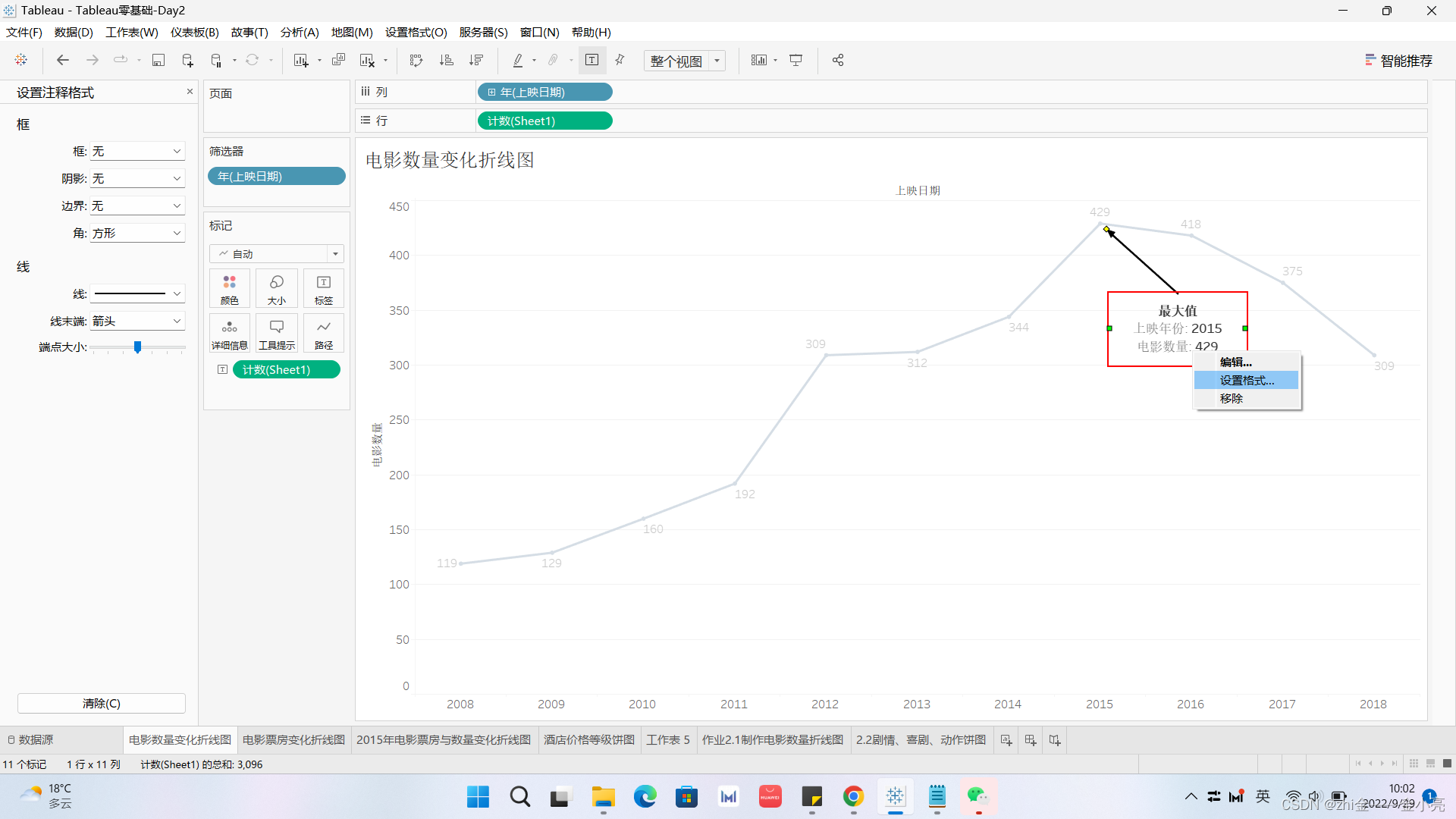
Task: Toggle the Fix axes pin button
Action: pos(620,61)
